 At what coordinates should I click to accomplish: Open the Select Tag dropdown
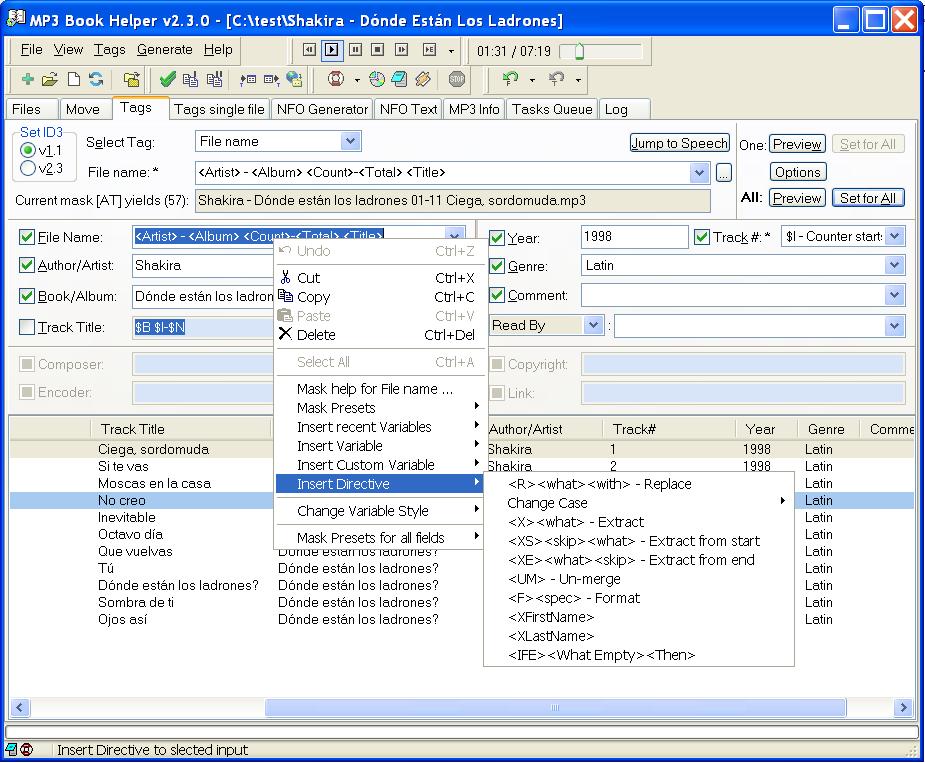click(x=350, y=142)
